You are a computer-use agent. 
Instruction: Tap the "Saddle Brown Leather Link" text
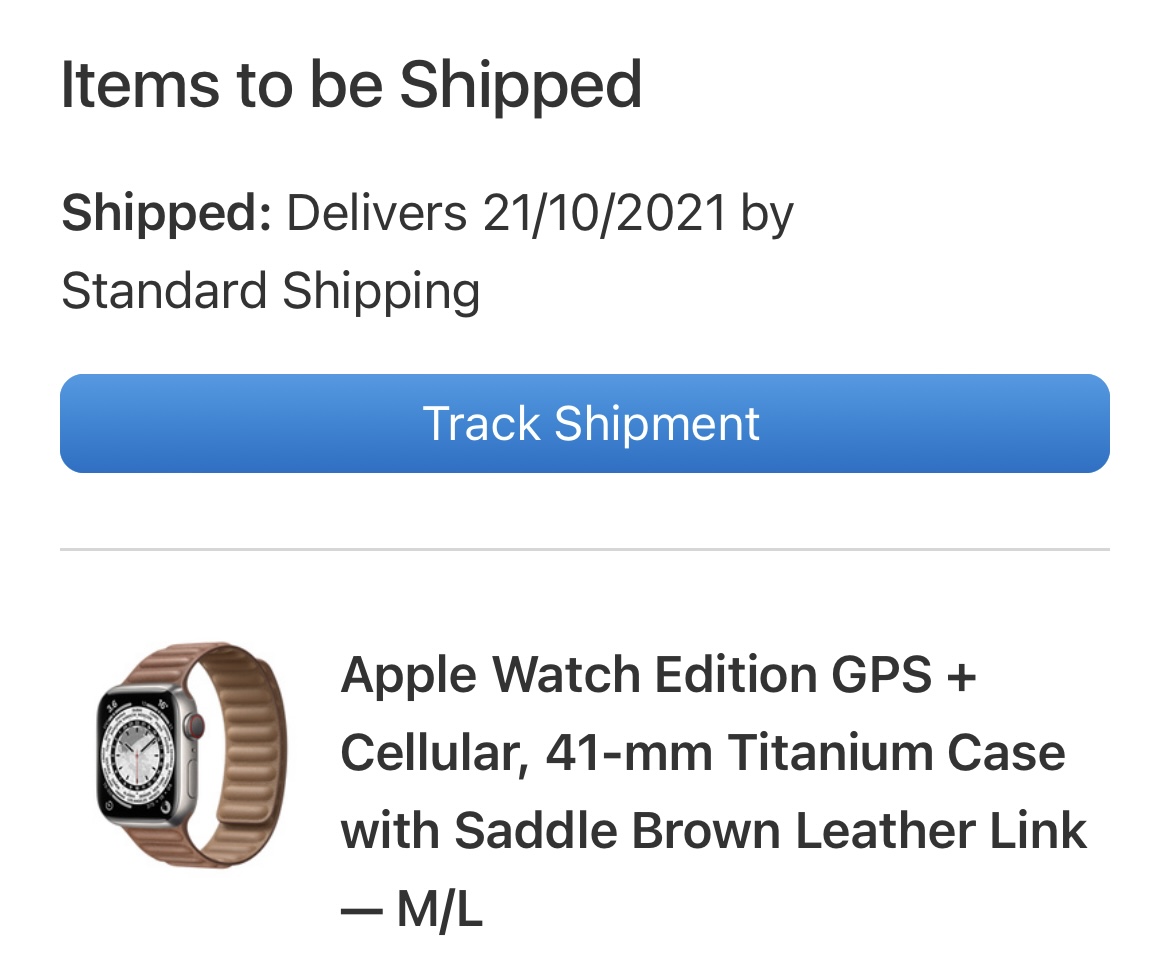pos(770,831)
